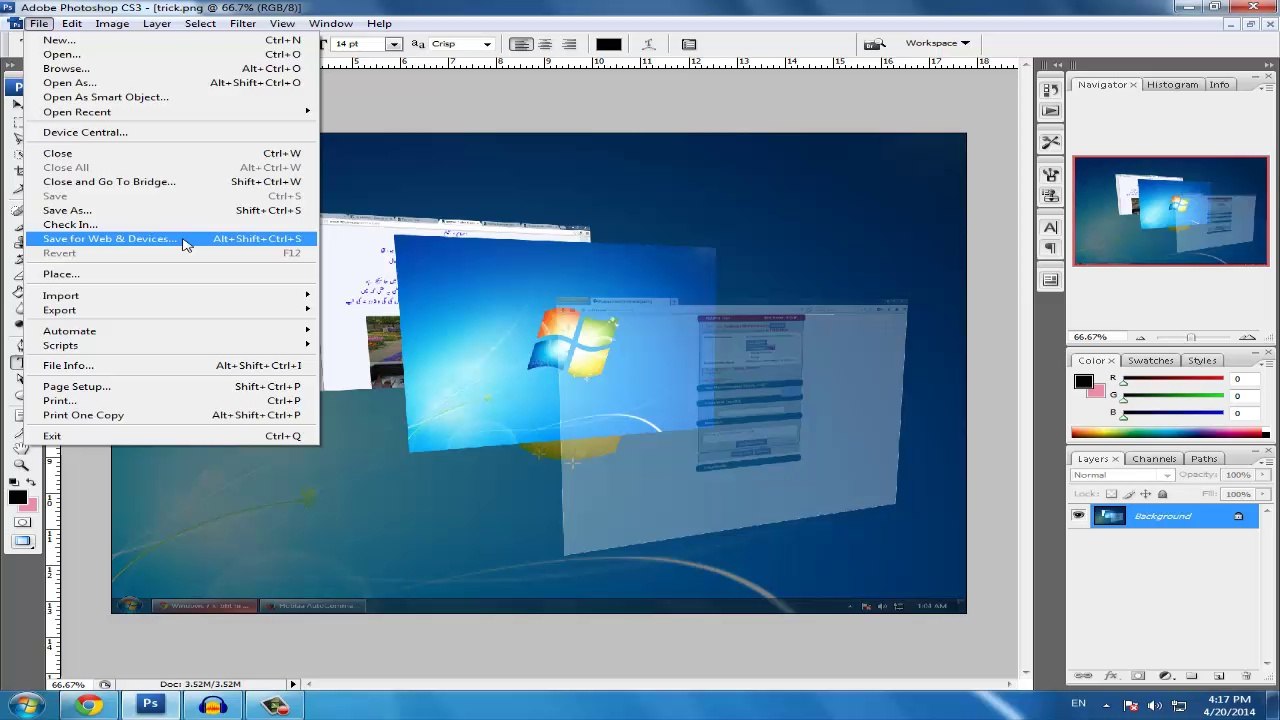Click the center text alignment icon
The width and height of the screenshot is (1280, 720).
click(545, 44)
